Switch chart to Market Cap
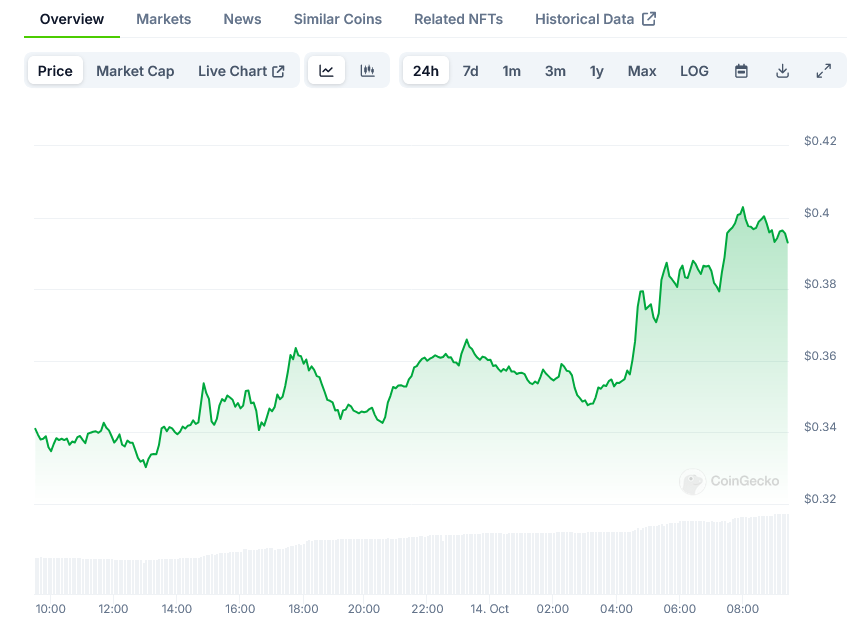The image size is (847, 638). (x=135, y=71)
